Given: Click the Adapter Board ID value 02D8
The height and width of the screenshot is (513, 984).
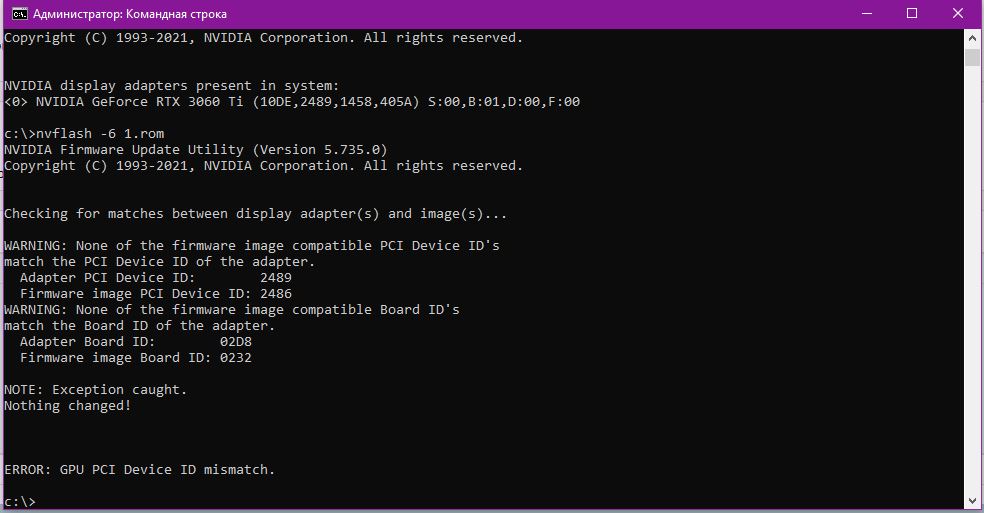Looking at the screenshot, I should click(236, 342).
